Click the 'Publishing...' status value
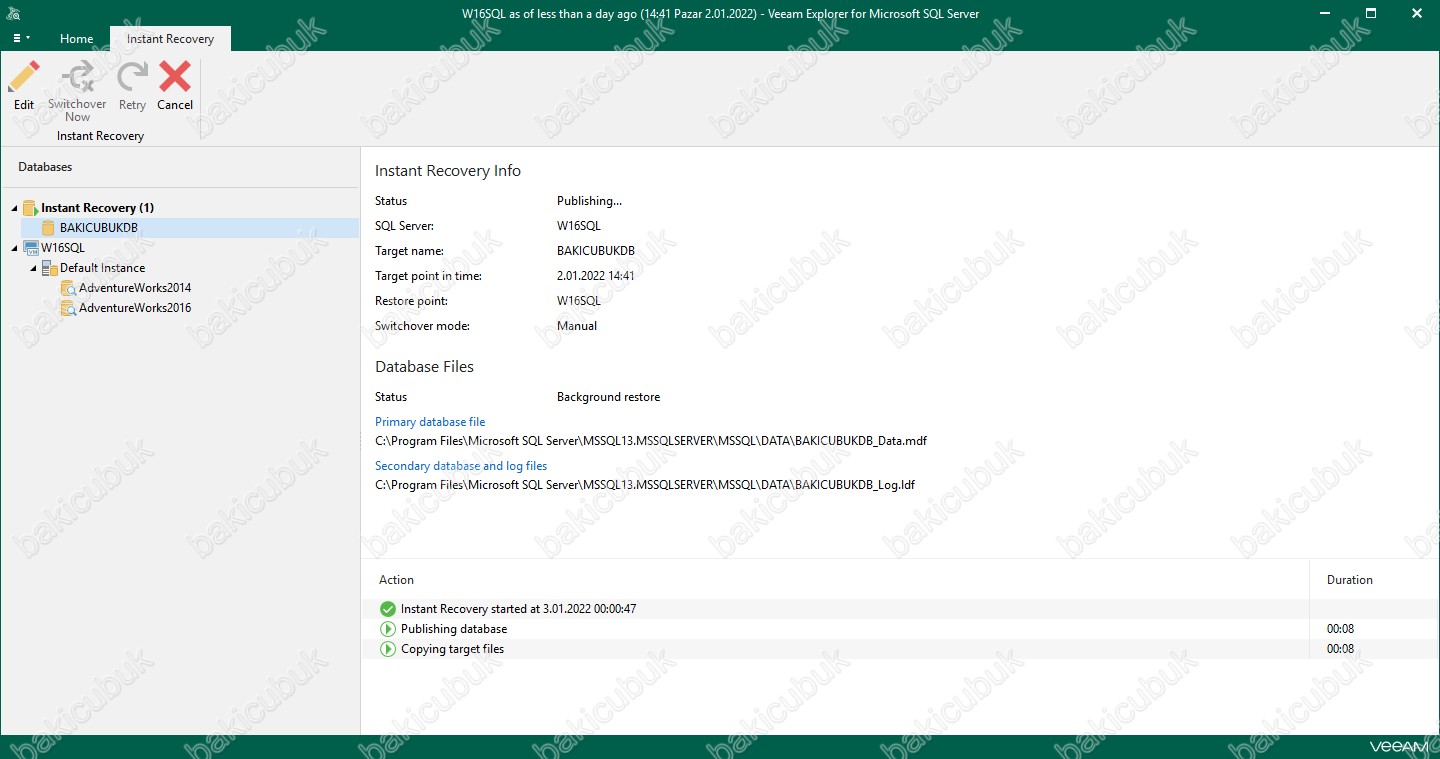Screen dimensions: 1440x759 pyautogui.click(x=589, y=201)
